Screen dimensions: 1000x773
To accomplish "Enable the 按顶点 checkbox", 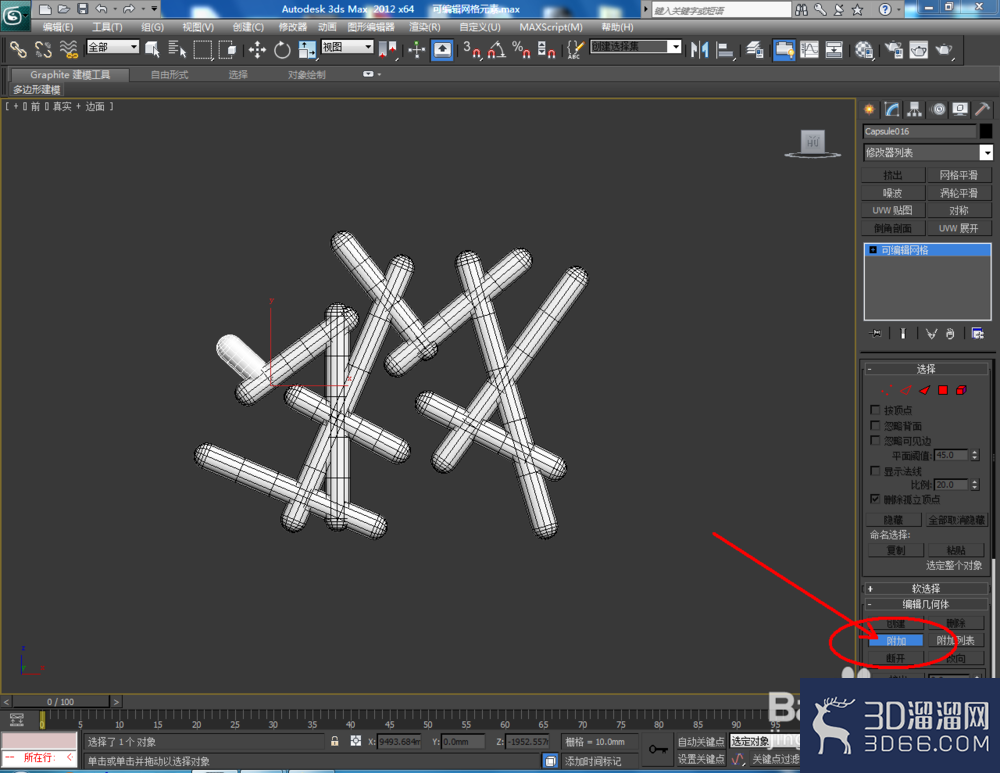I will pos(875,409).
